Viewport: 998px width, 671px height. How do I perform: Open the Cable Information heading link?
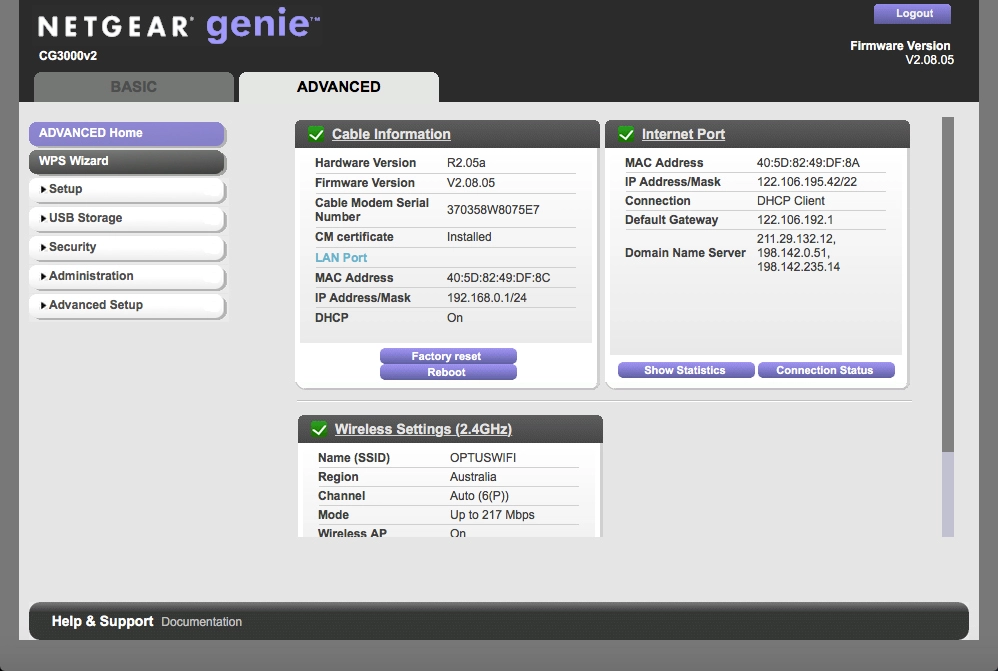pos(391,134)
